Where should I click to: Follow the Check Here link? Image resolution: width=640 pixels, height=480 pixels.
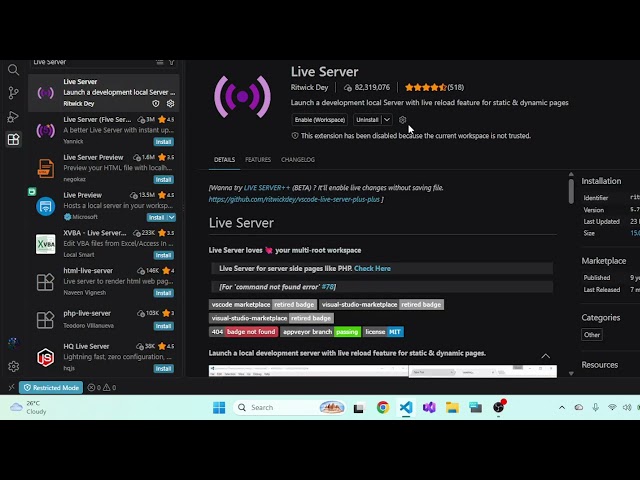(x=372, y=269)
